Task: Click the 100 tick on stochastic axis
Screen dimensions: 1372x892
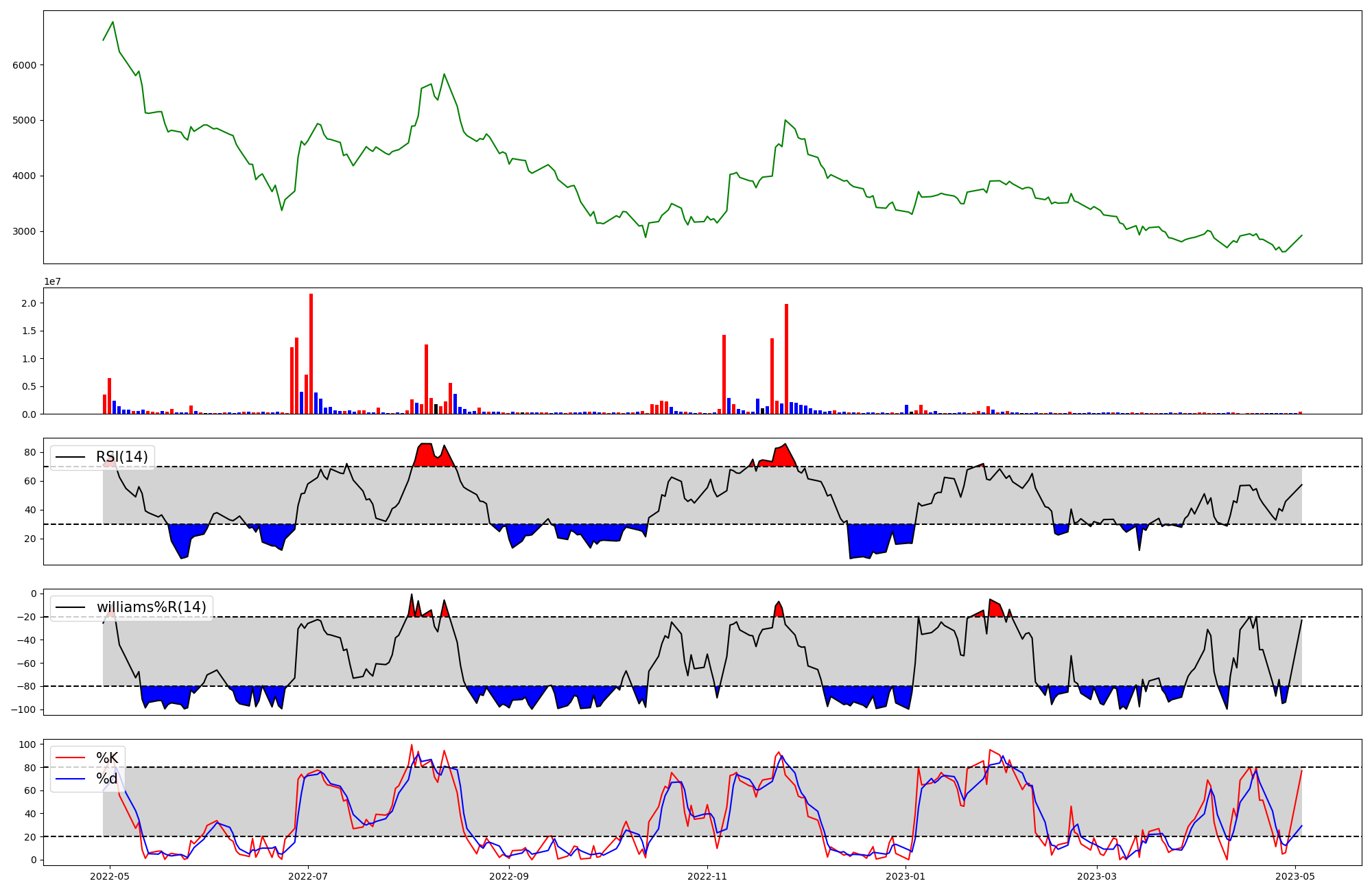Action: [x=28, y=744]
